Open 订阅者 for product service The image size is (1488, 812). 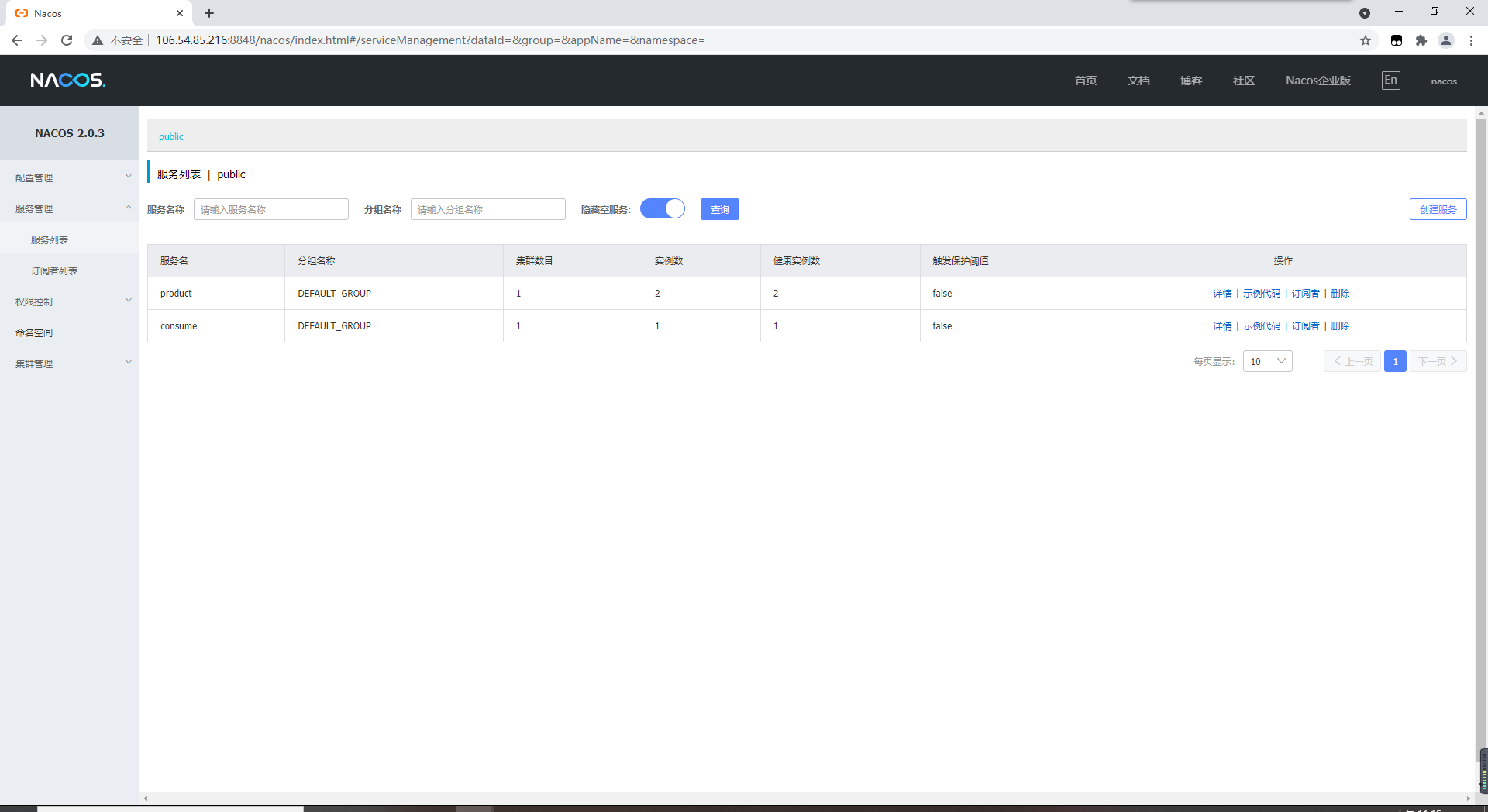point(1306,294)
